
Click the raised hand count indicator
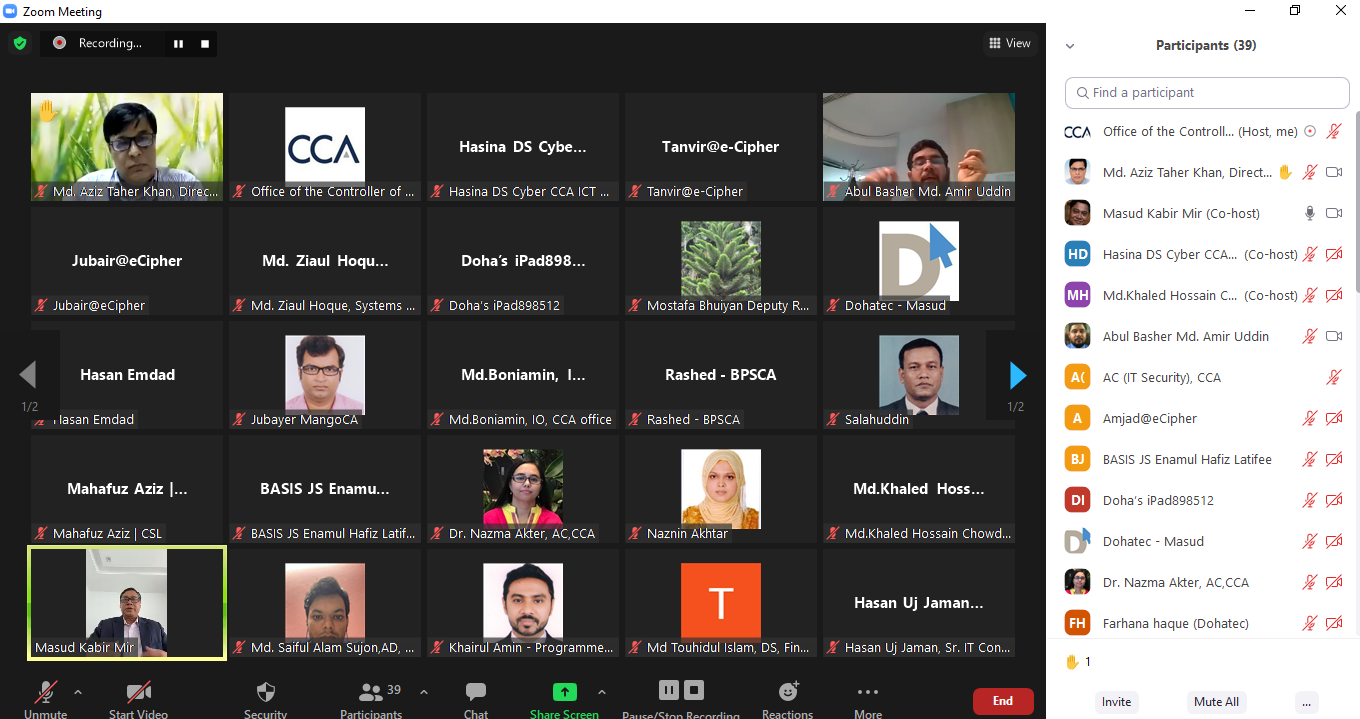(1078, 661)
